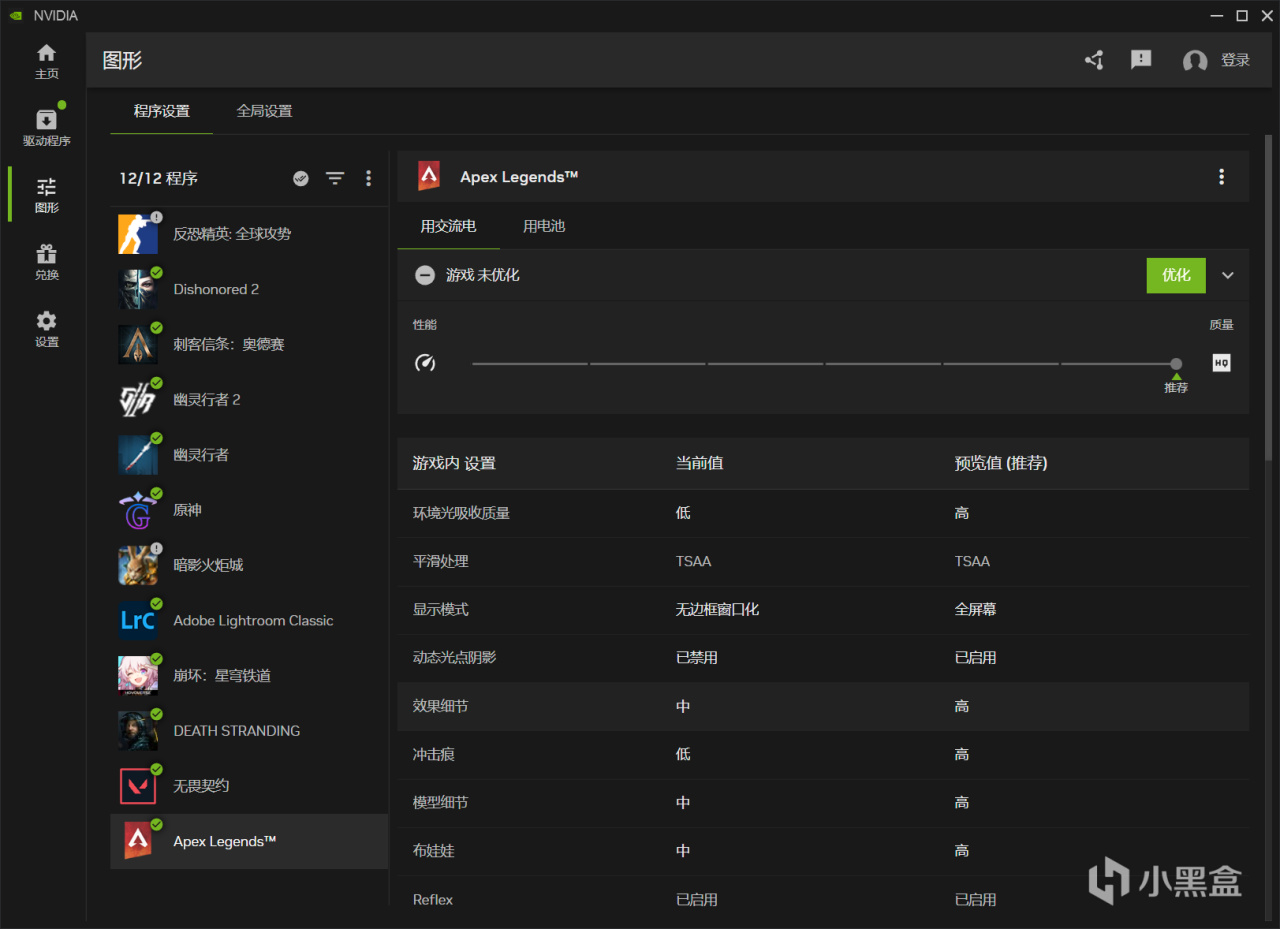The width and height of the screenshot is (1280, 929).
Task: Choose 无畏契约 from the program list
Action: (249, 786)
